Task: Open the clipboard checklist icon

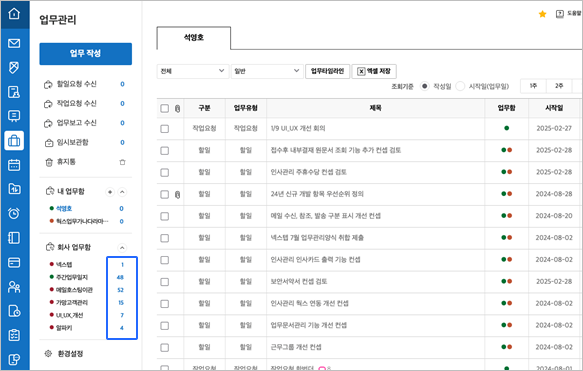Action: click(14, 335)
